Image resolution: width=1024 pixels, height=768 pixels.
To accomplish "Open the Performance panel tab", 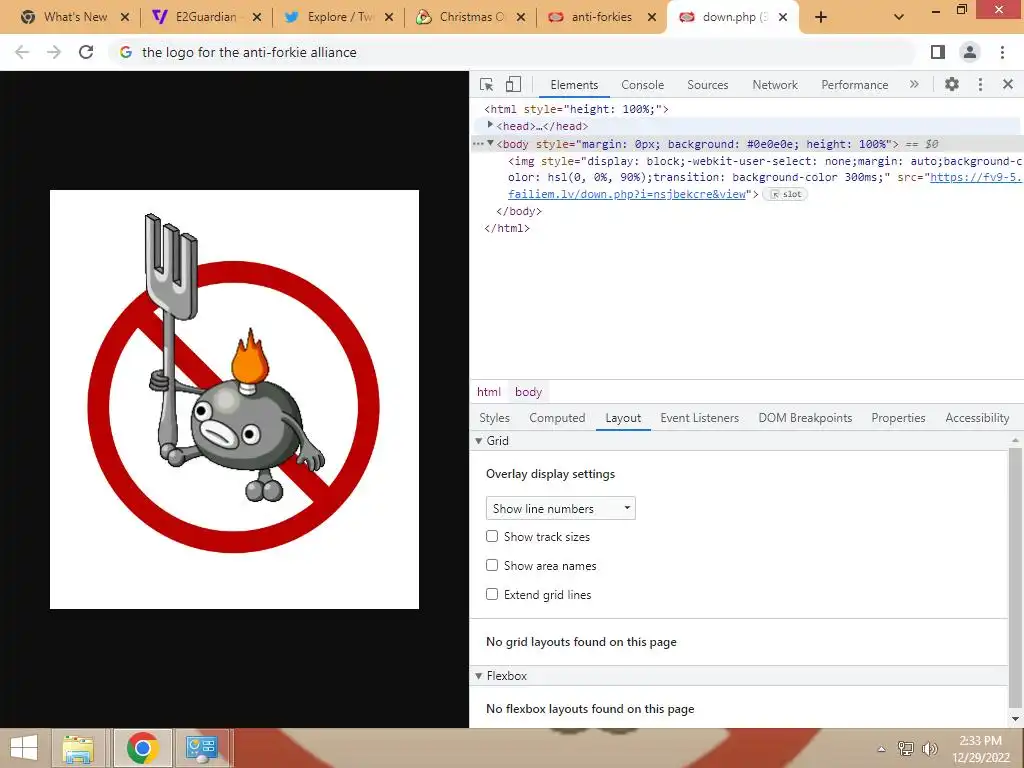I will pyautogui.click(x=854, y=85).
